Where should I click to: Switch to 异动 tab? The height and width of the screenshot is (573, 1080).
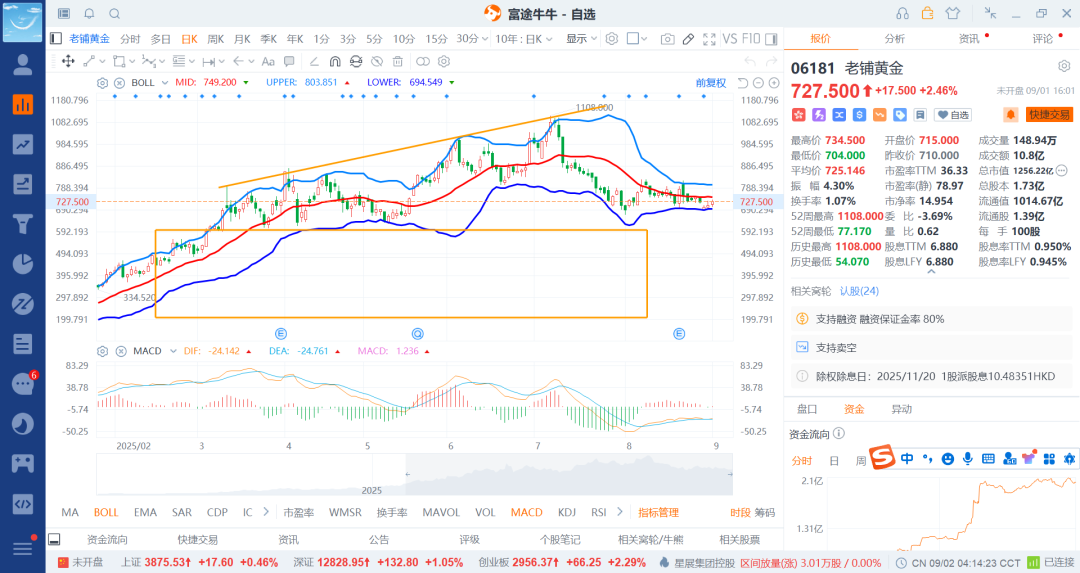pos(902,409)
